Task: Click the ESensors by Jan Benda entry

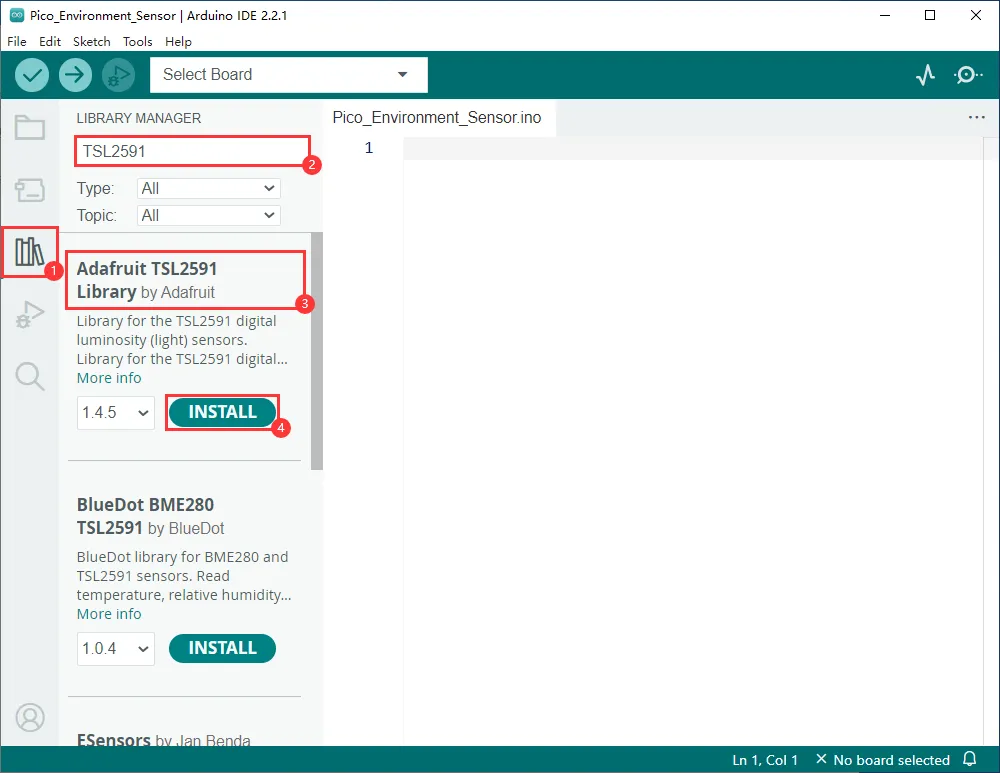Action: (x=163, y=740)
